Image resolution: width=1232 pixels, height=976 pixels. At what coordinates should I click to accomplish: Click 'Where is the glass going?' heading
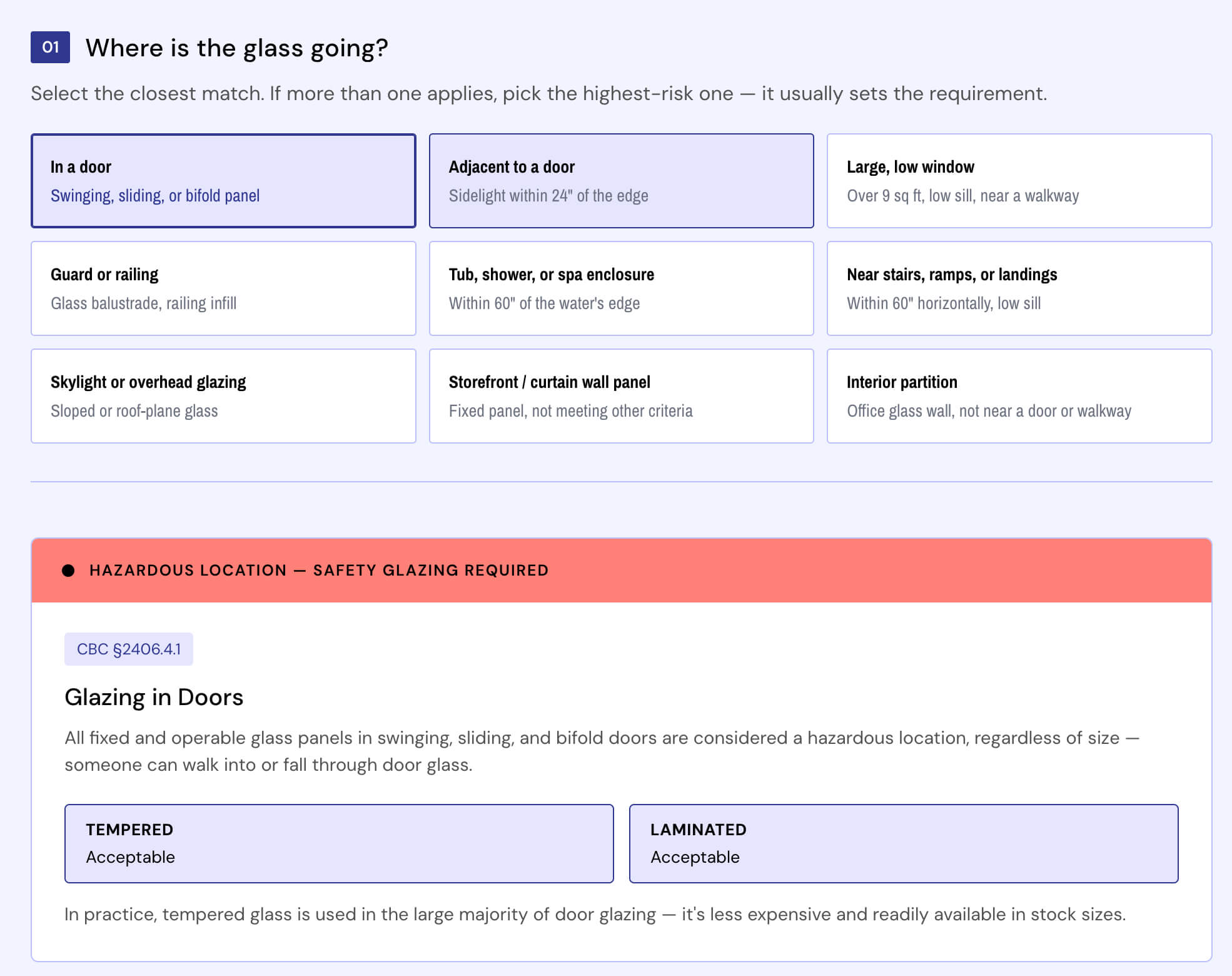[237, 48]
